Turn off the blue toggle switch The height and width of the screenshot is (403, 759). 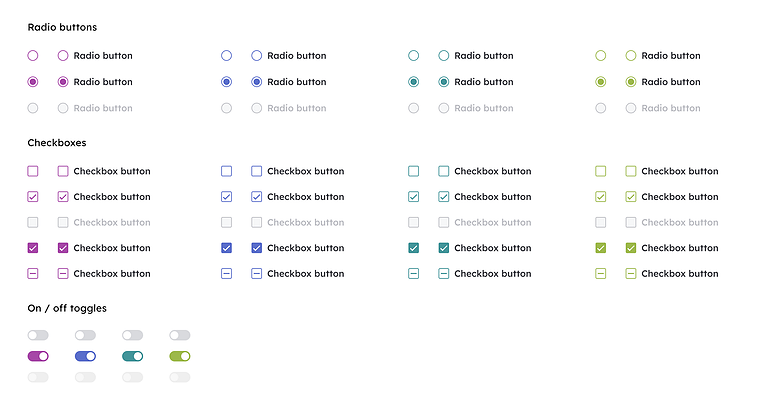pos(85,356)
